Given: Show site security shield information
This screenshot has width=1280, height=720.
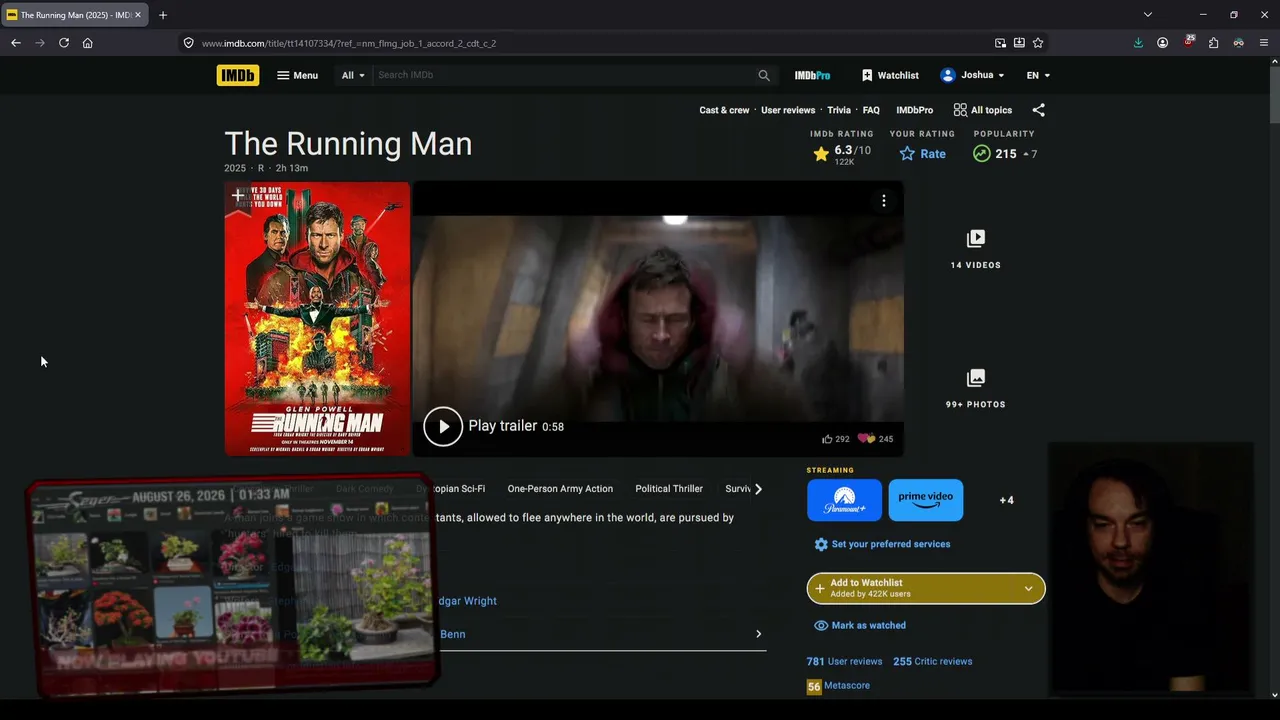Looking at the screenshot, I should point(188,43).
